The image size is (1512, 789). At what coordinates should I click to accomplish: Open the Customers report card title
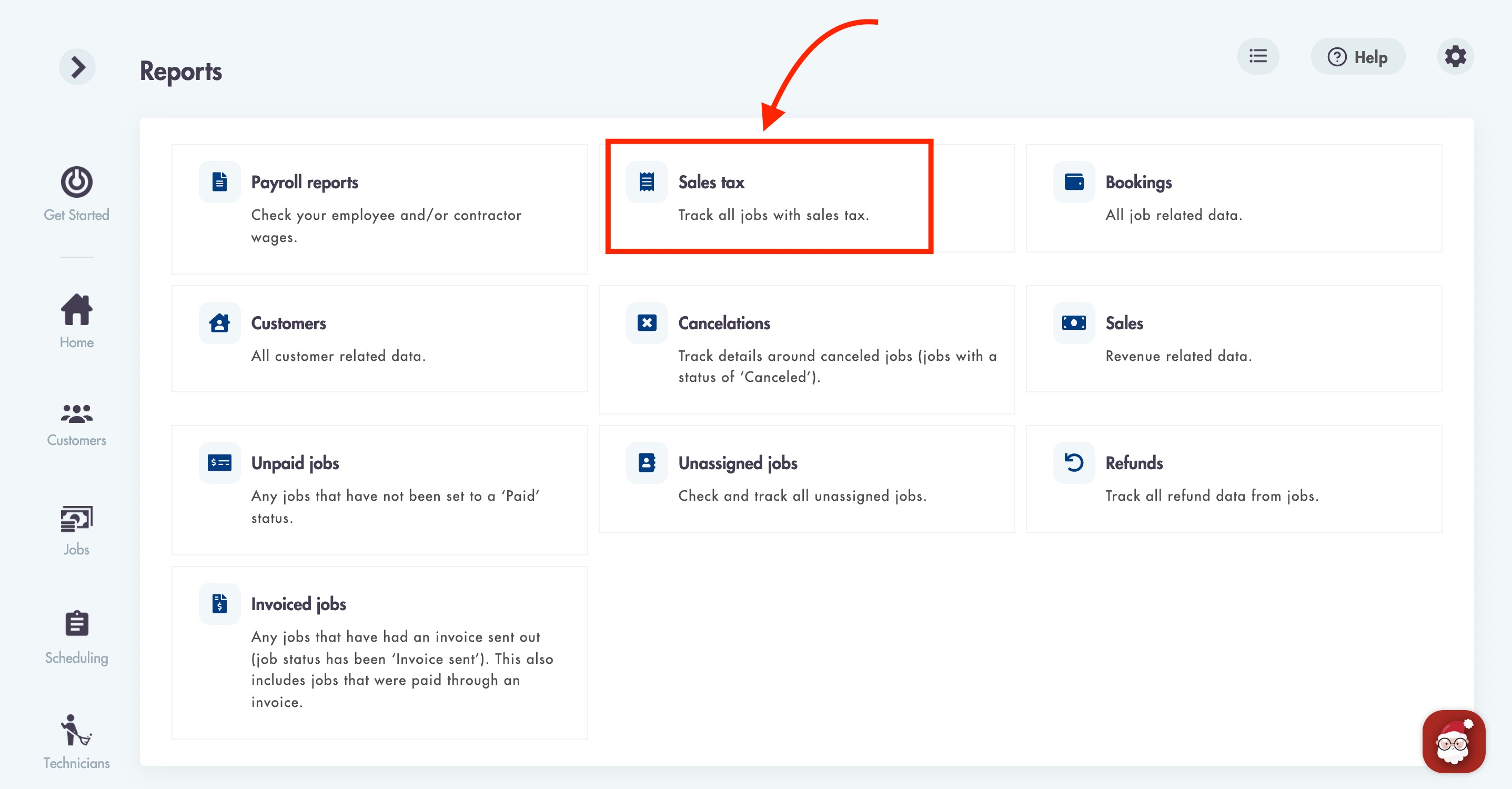pyautogui.click(x=289, y=323)
